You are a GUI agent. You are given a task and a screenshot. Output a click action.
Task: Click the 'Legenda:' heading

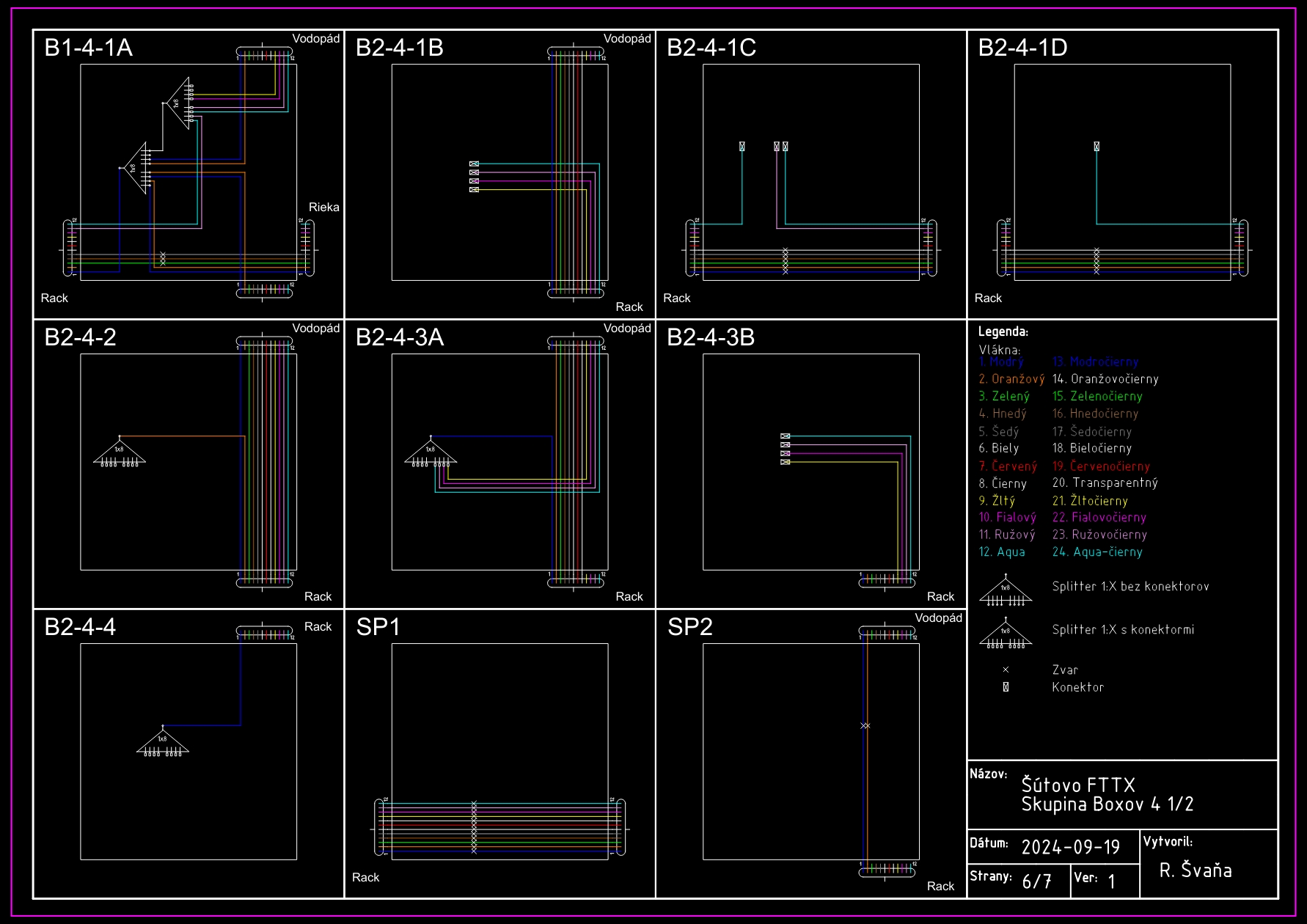1003,331
